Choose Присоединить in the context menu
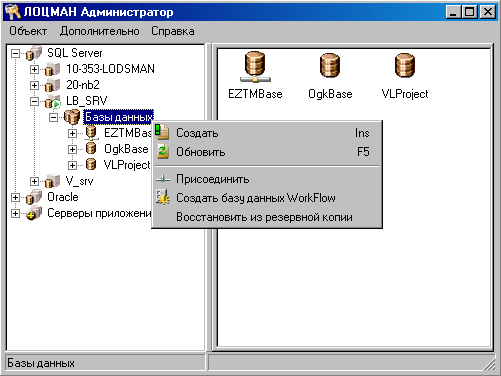This screenshot has width=501, height=376. click(x=267, y=179)
